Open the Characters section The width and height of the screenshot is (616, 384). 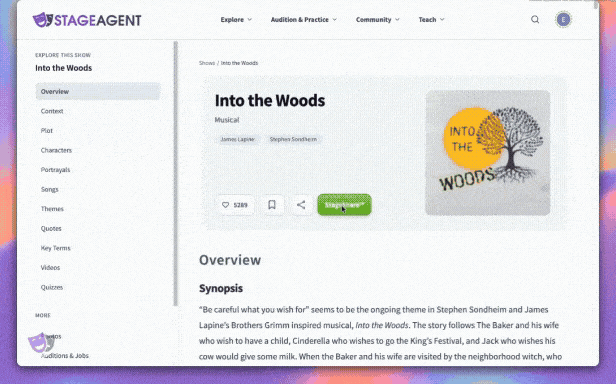click(56, 150)
